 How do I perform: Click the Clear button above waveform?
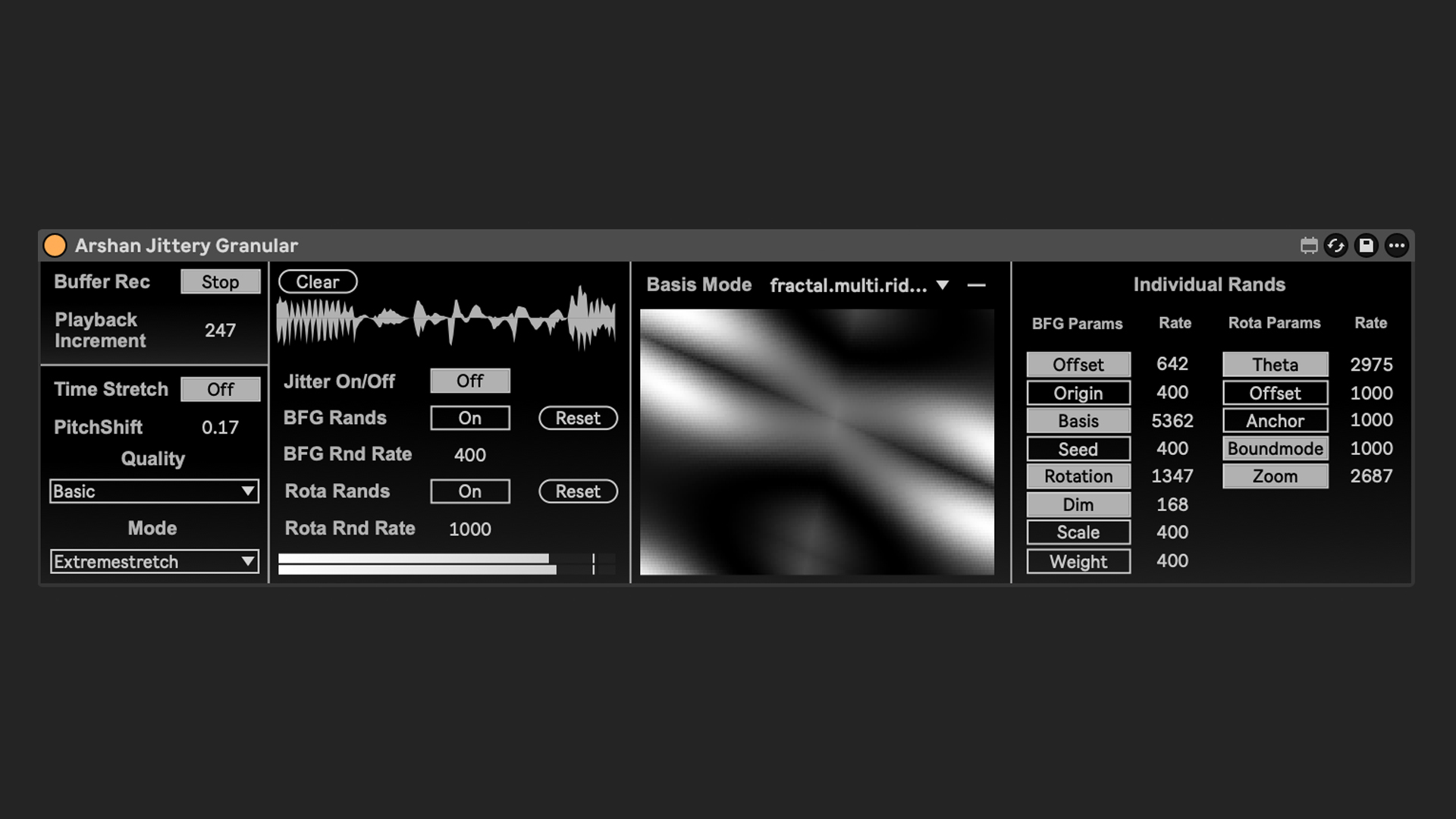pyautogui.click(x=318, y=282)
